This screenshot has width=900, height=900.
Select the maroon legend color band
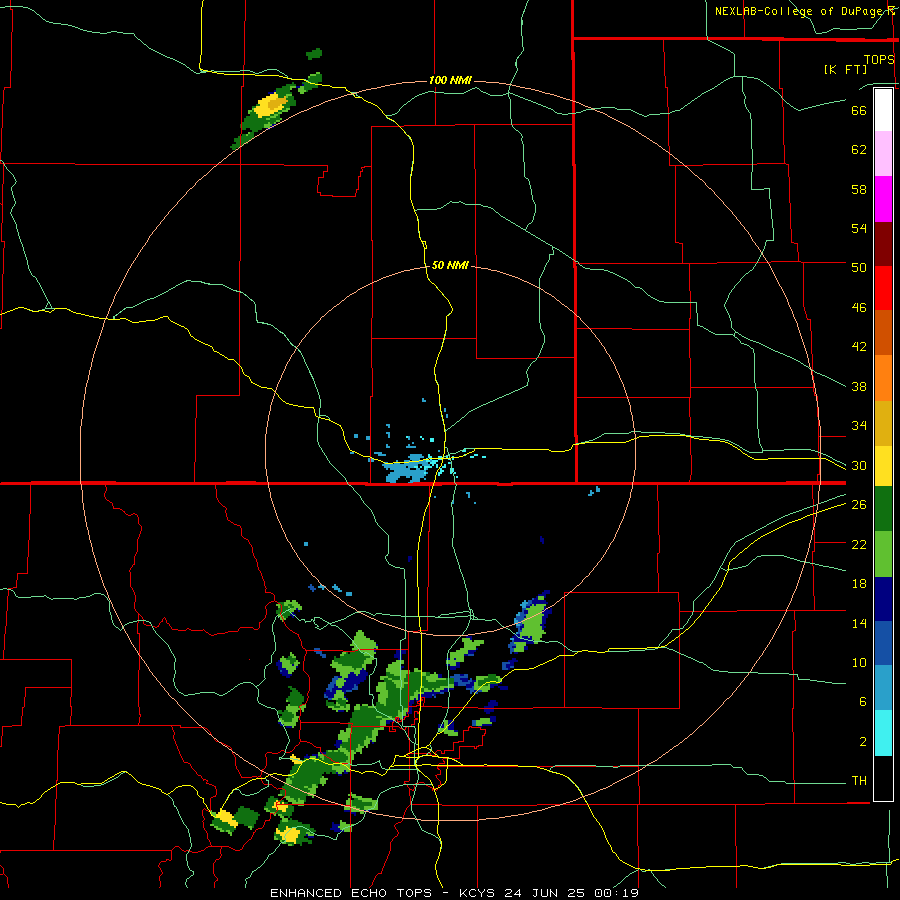883,243
